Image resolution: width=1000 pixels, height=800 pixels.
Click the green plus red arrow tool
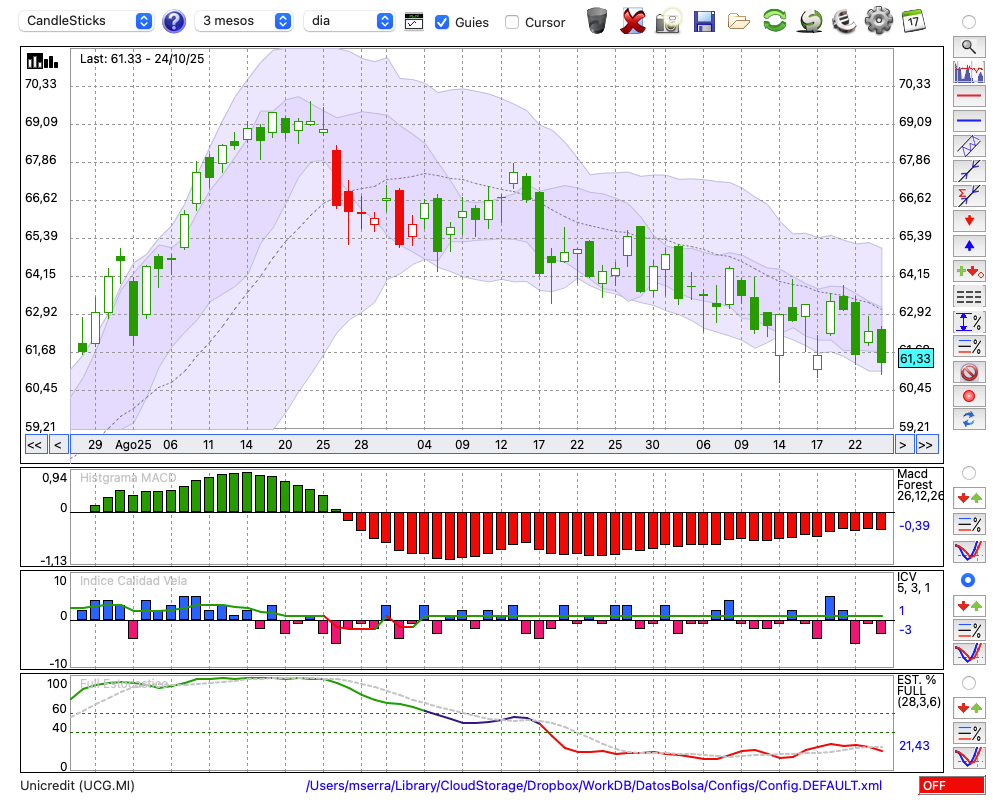coord(969,271)
